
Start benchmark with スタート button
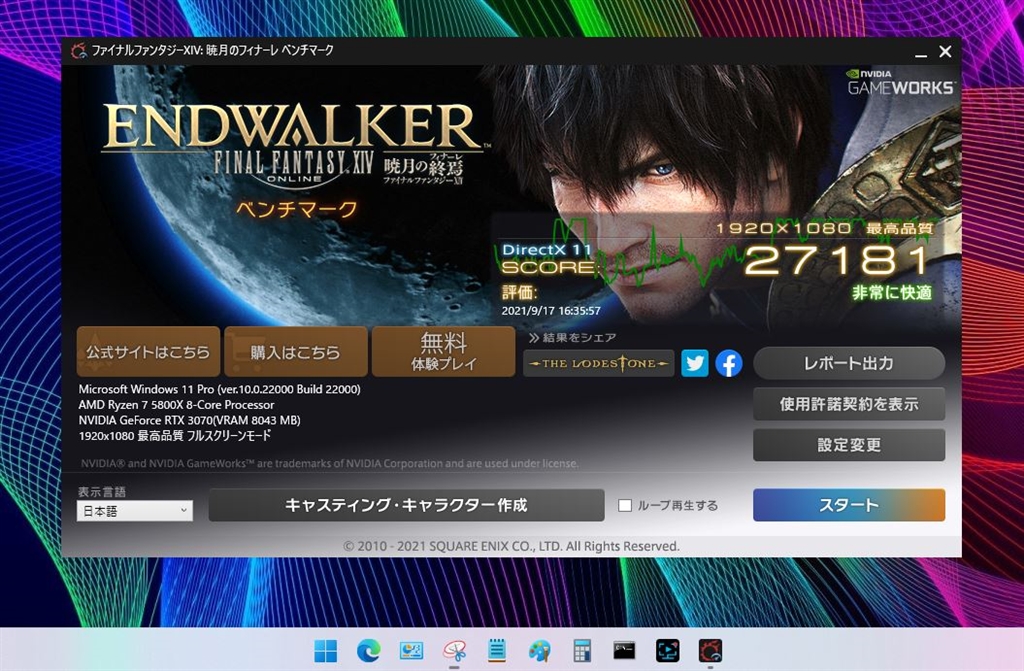click(849, 505)
